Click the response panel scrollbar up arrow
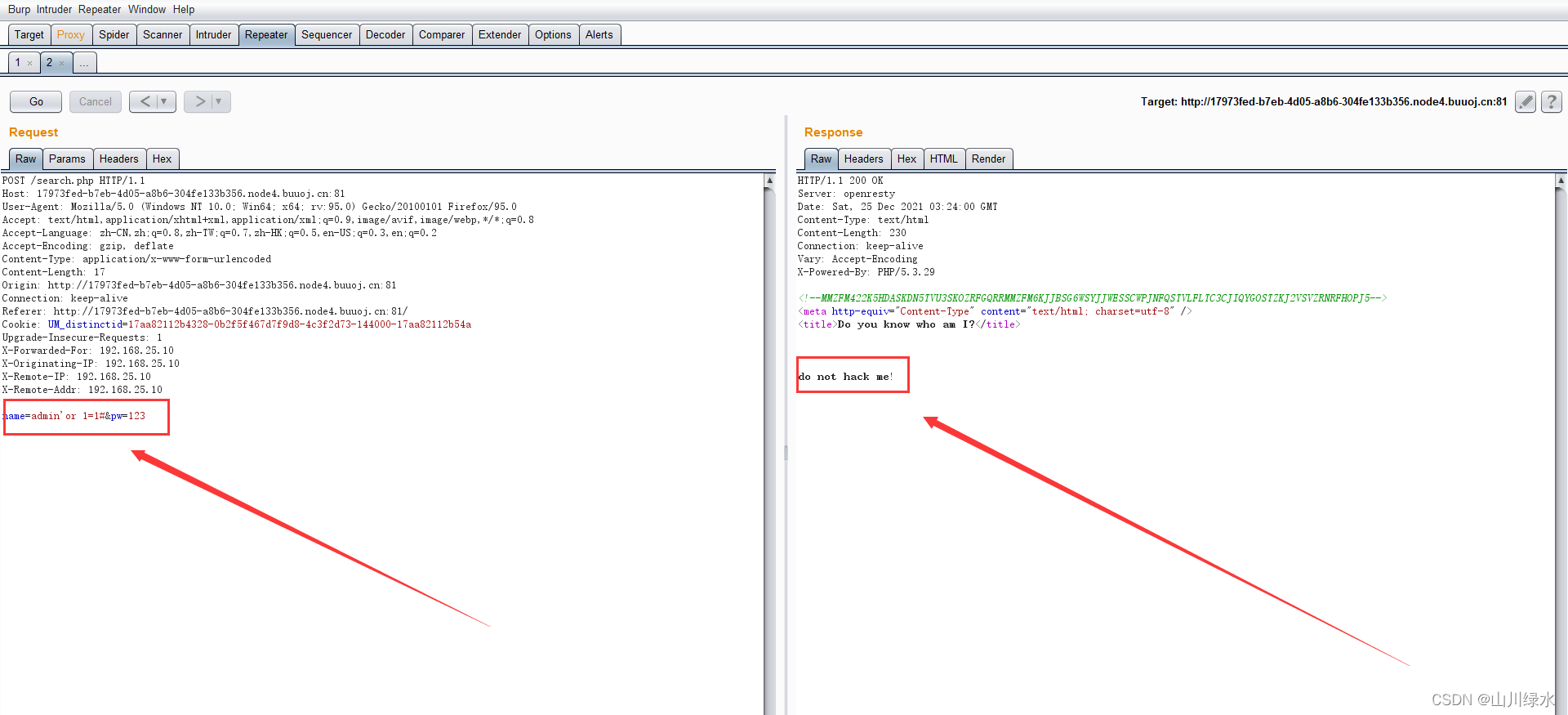 pyautogui.click(x=1561, y=180)
